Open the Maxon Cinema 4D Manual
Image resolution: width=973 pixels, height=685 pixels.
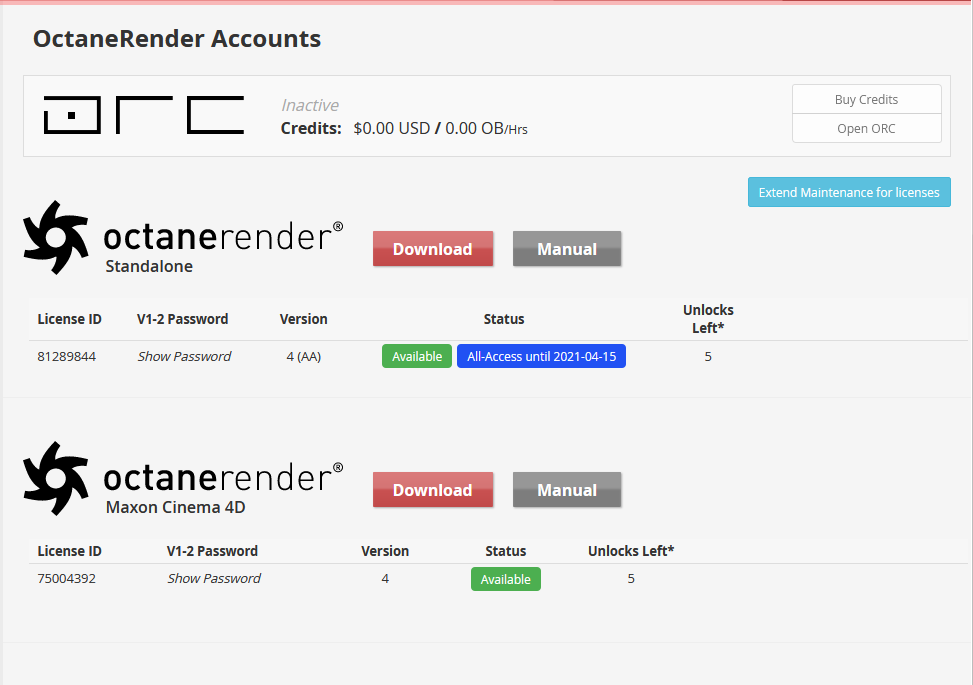[567, 490]
